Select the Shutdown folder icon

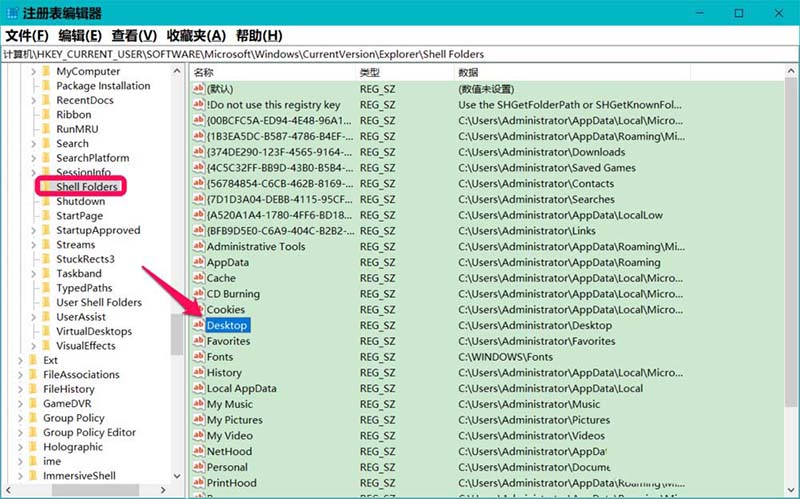pyautogui.click(x=46, y=201)
